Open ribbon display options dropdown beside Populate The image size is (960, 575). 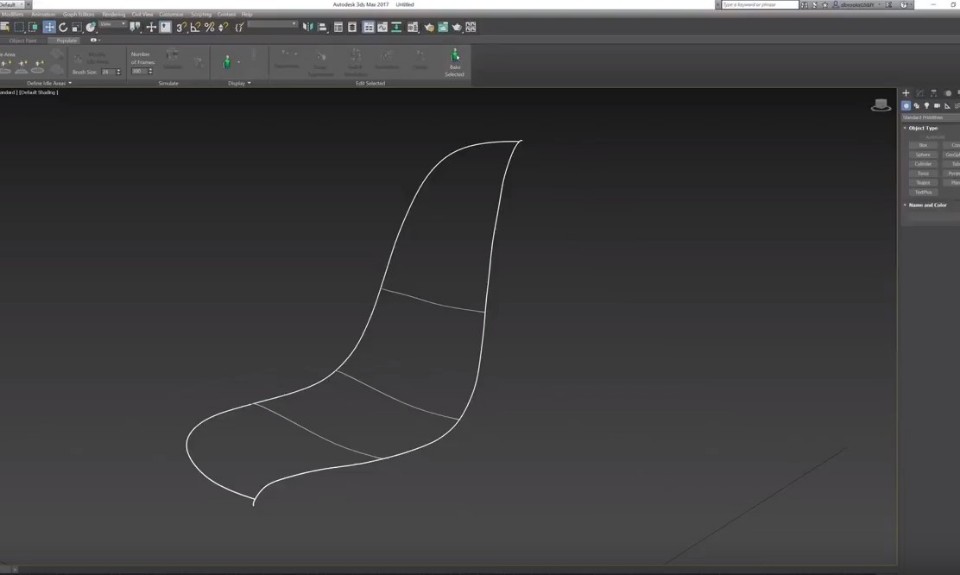click(95, 40)
